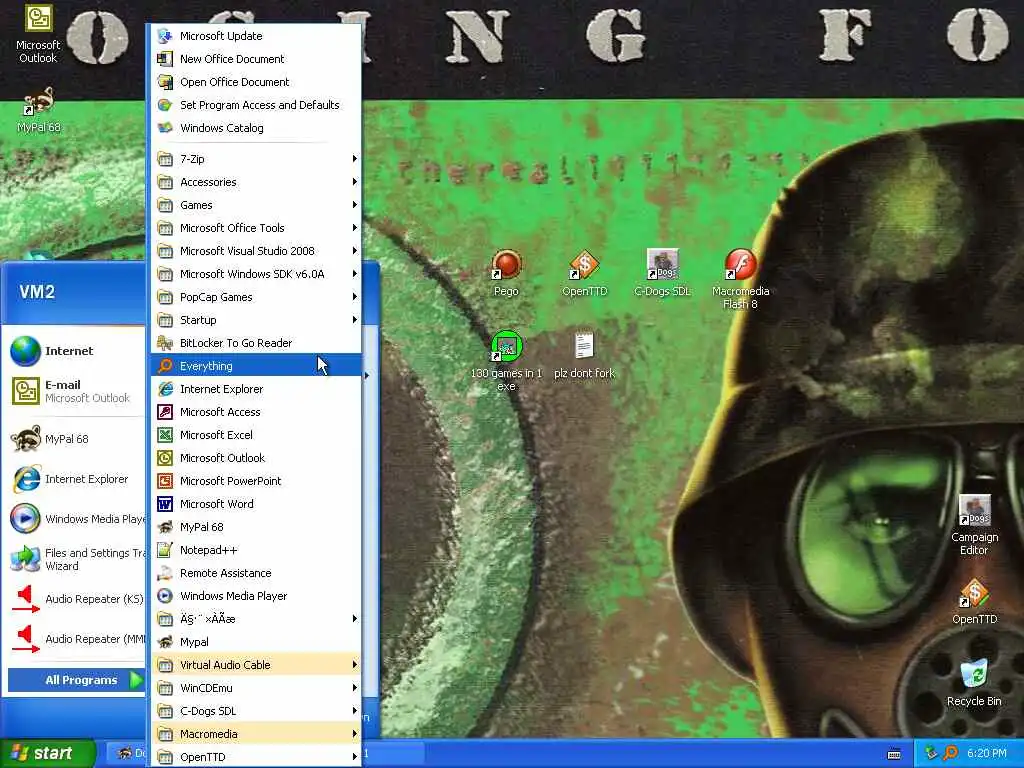Expand Microsoft Office Tools folder
The width and height of the screenshot is (1024, 768).
tap(256, 228)
